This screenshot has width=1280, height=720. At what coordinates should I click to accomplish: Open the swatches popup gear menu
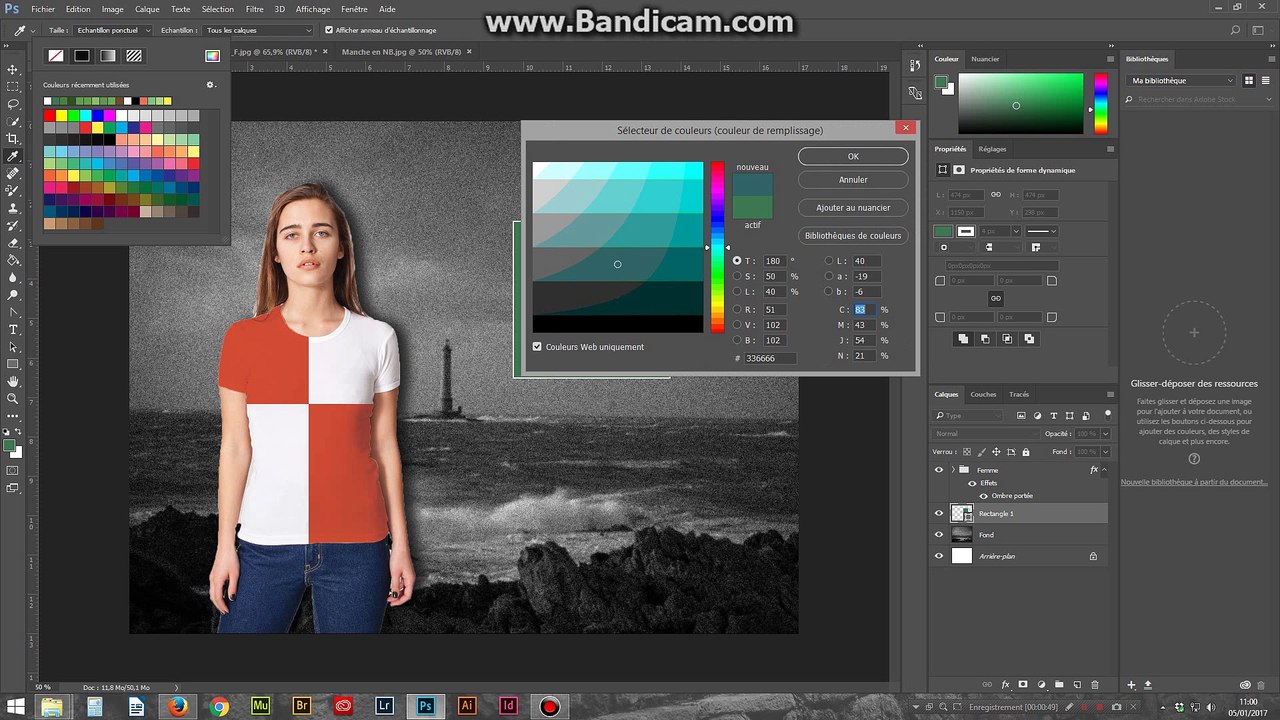[x=211, y=85]
